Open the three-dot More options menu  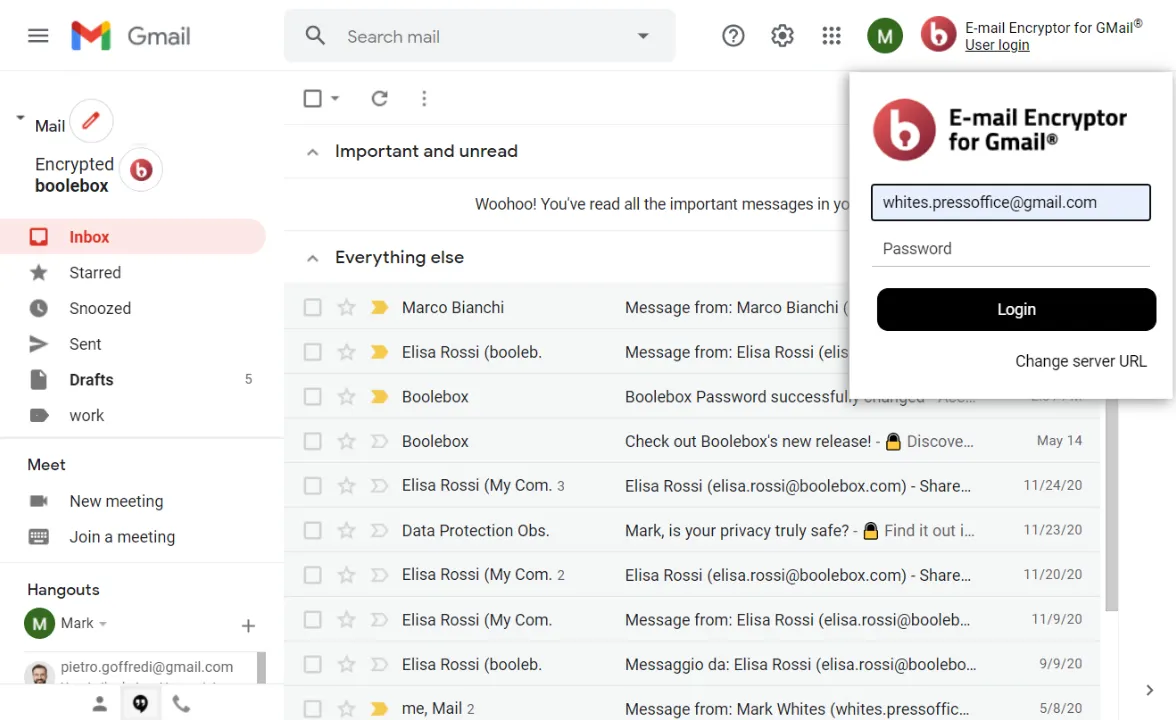tap(424, 98)
